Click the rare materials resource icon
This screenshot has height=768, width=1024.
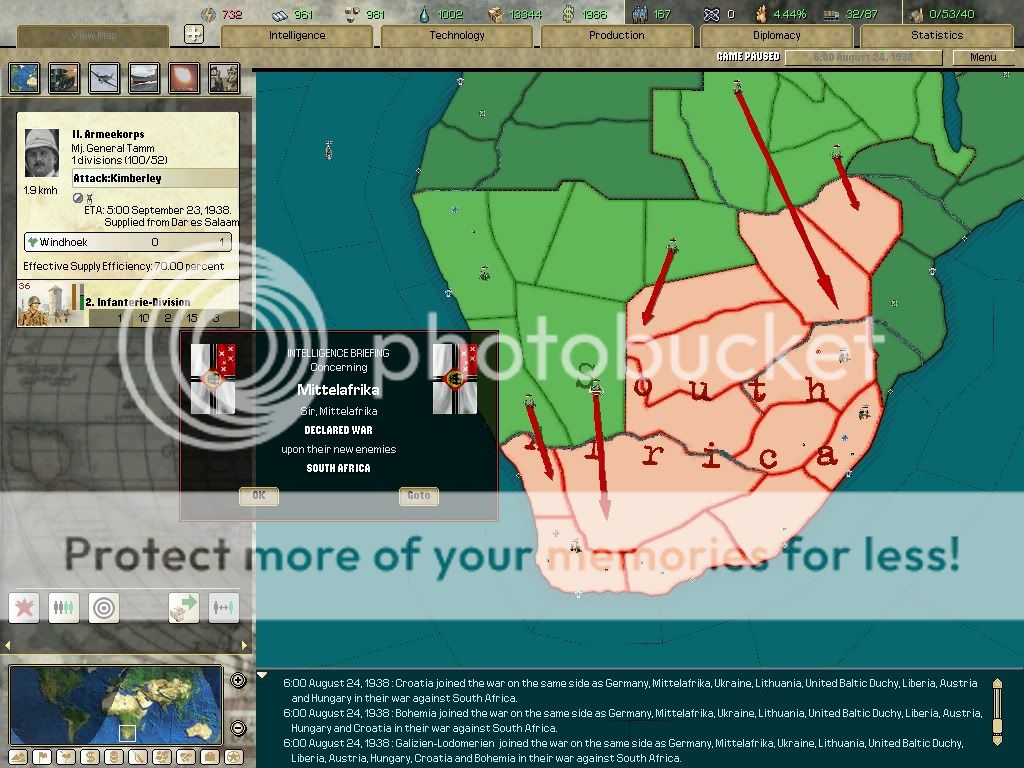[352, 14]
